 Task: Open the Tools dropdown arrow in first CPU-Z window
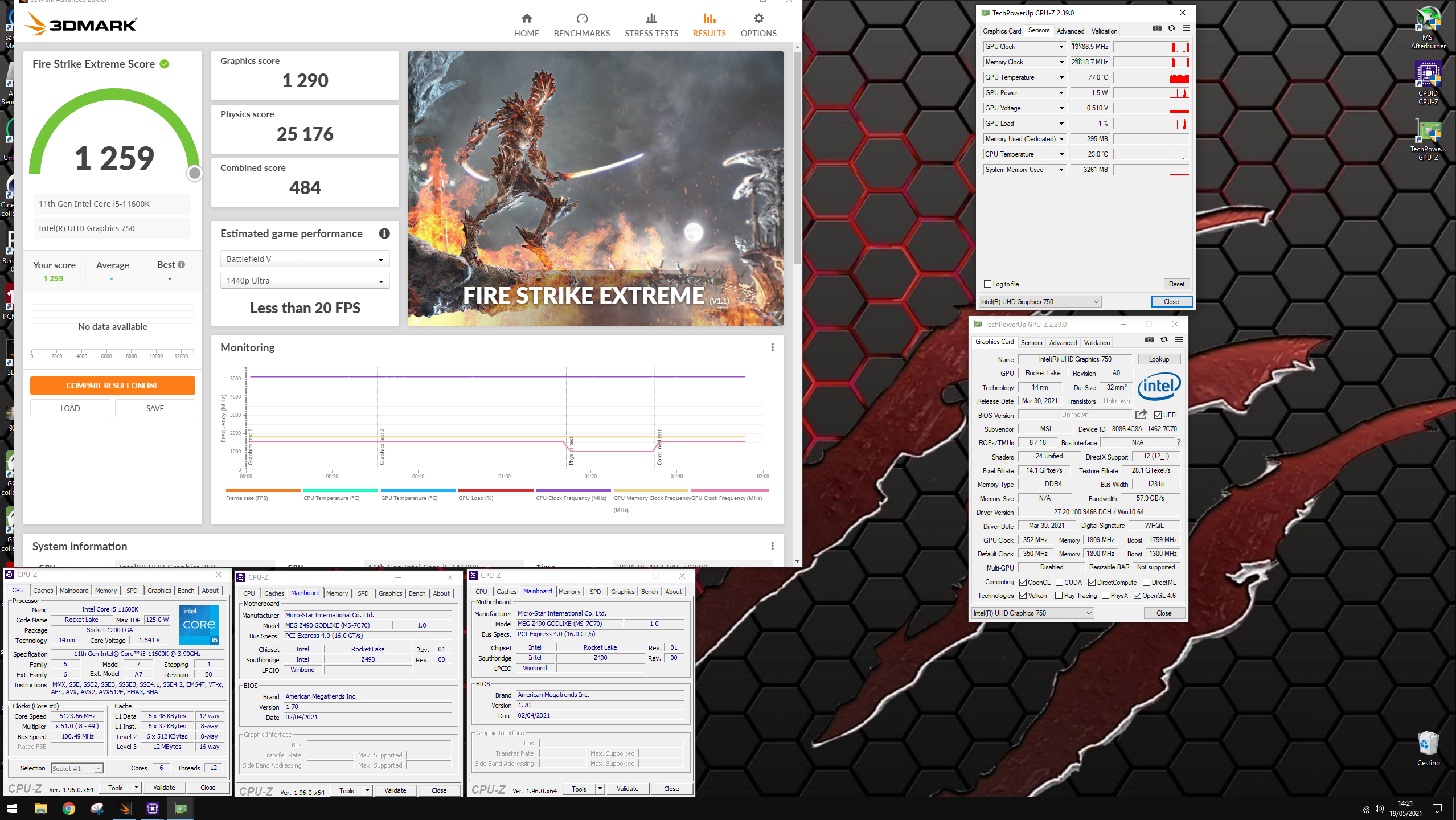coord(136,788)
